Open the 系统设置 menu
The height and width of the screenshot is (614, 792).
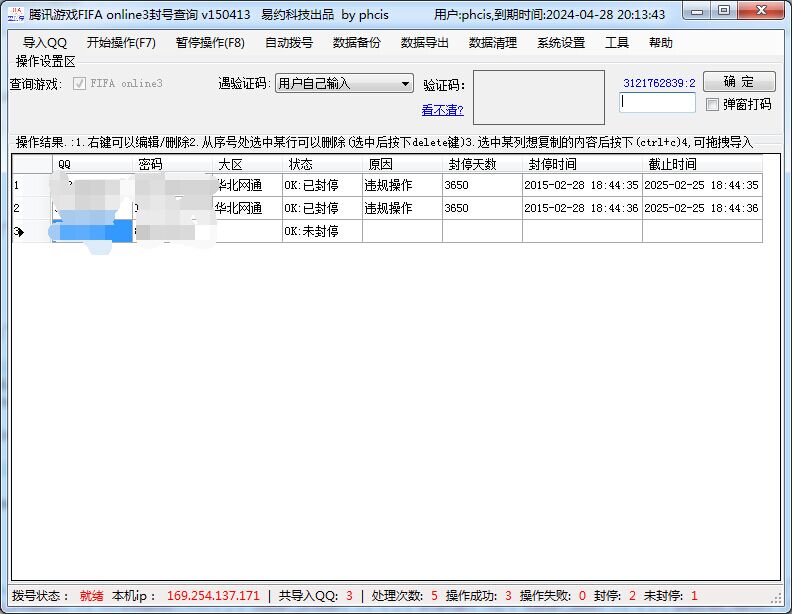[x=561, y=43]
